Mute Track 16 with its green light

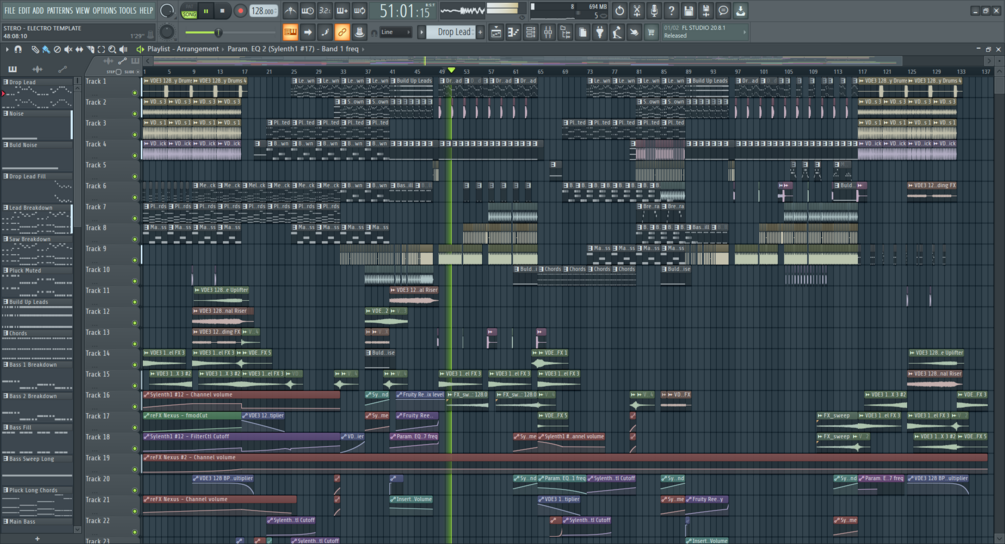135,407
